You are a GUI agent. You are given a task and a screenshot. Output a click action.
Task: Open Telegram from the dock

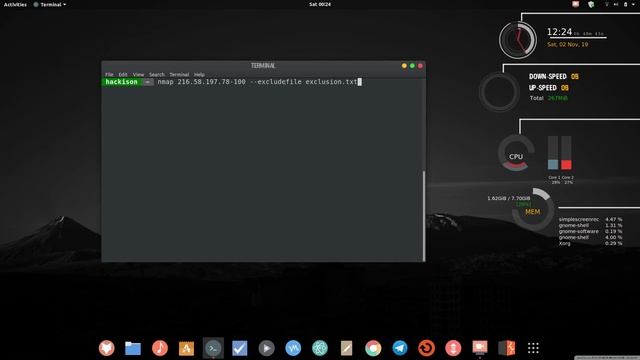coord(400,348)
